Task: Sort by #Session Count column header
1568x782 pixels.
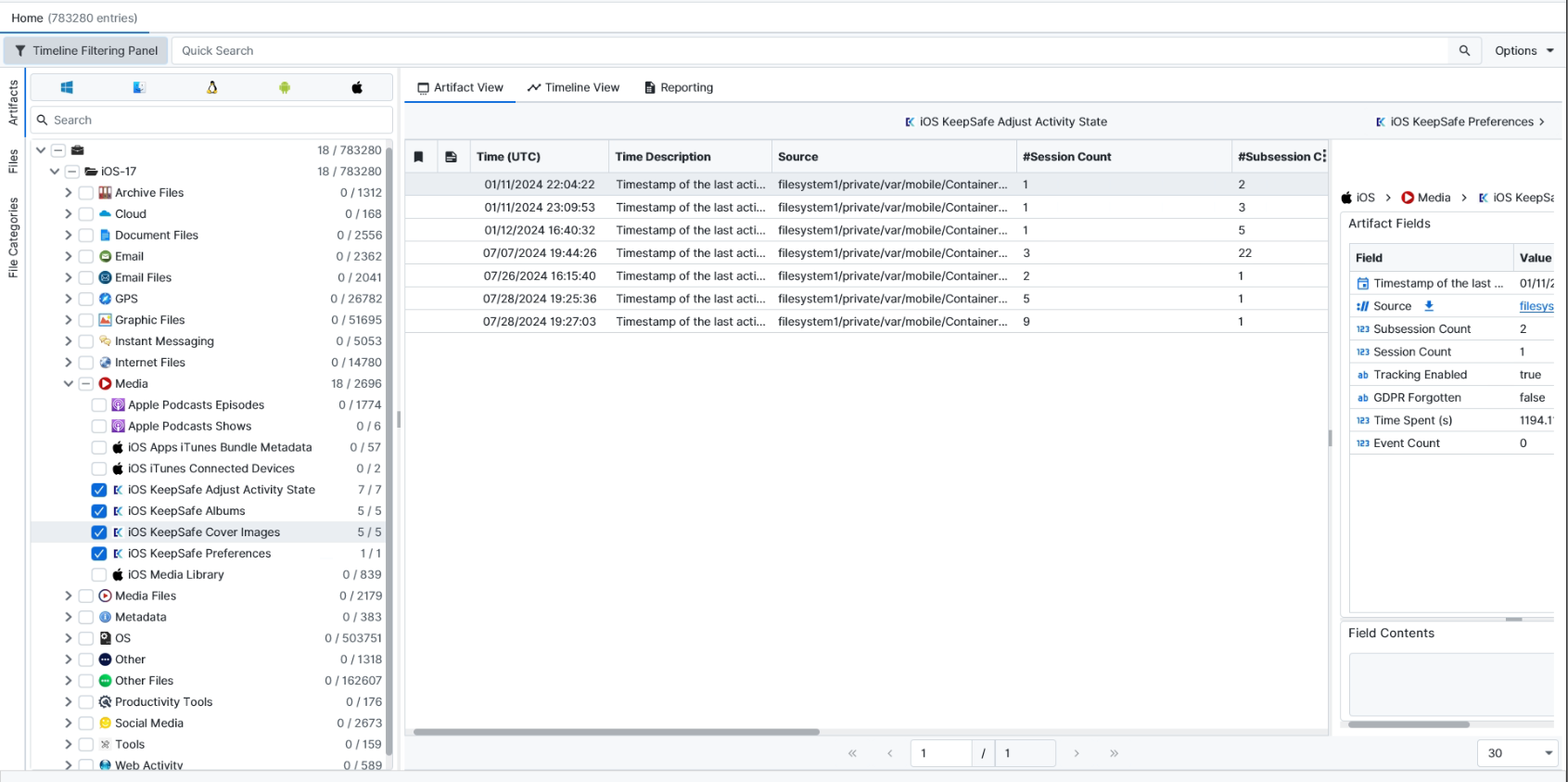Action: (x=1123, y=157)
